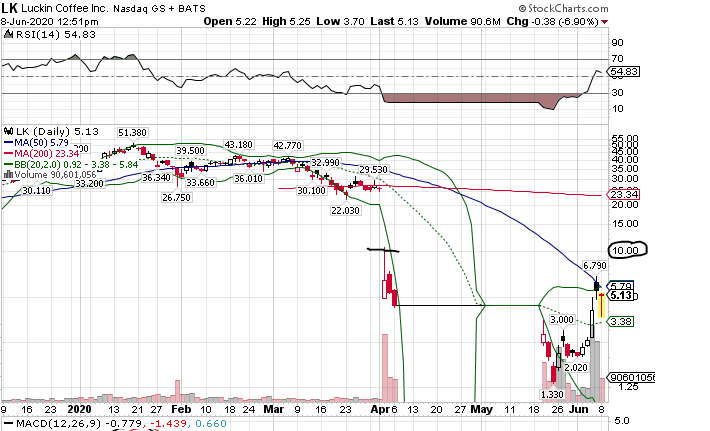
Task: Click the 30.110 price label
Action: pyautogui.click(x=37, y=191)
